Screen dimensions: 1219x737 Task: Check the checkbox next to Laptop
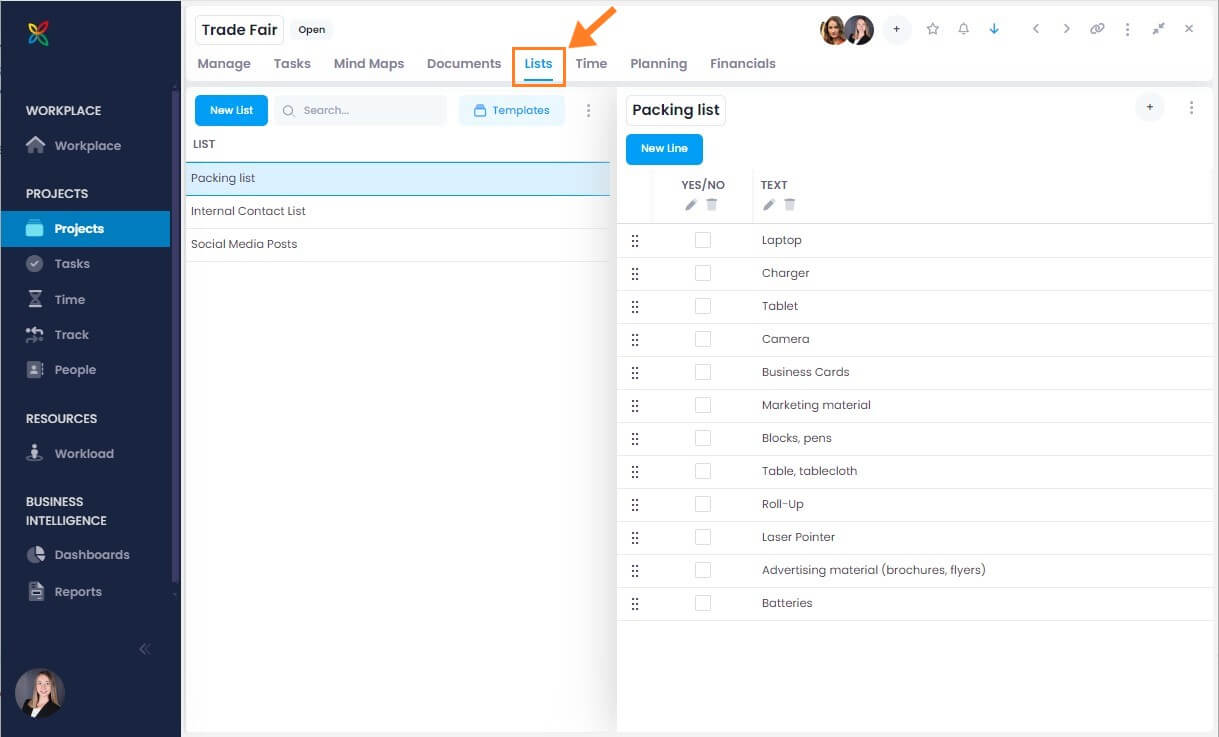click(x=703, y=240)
